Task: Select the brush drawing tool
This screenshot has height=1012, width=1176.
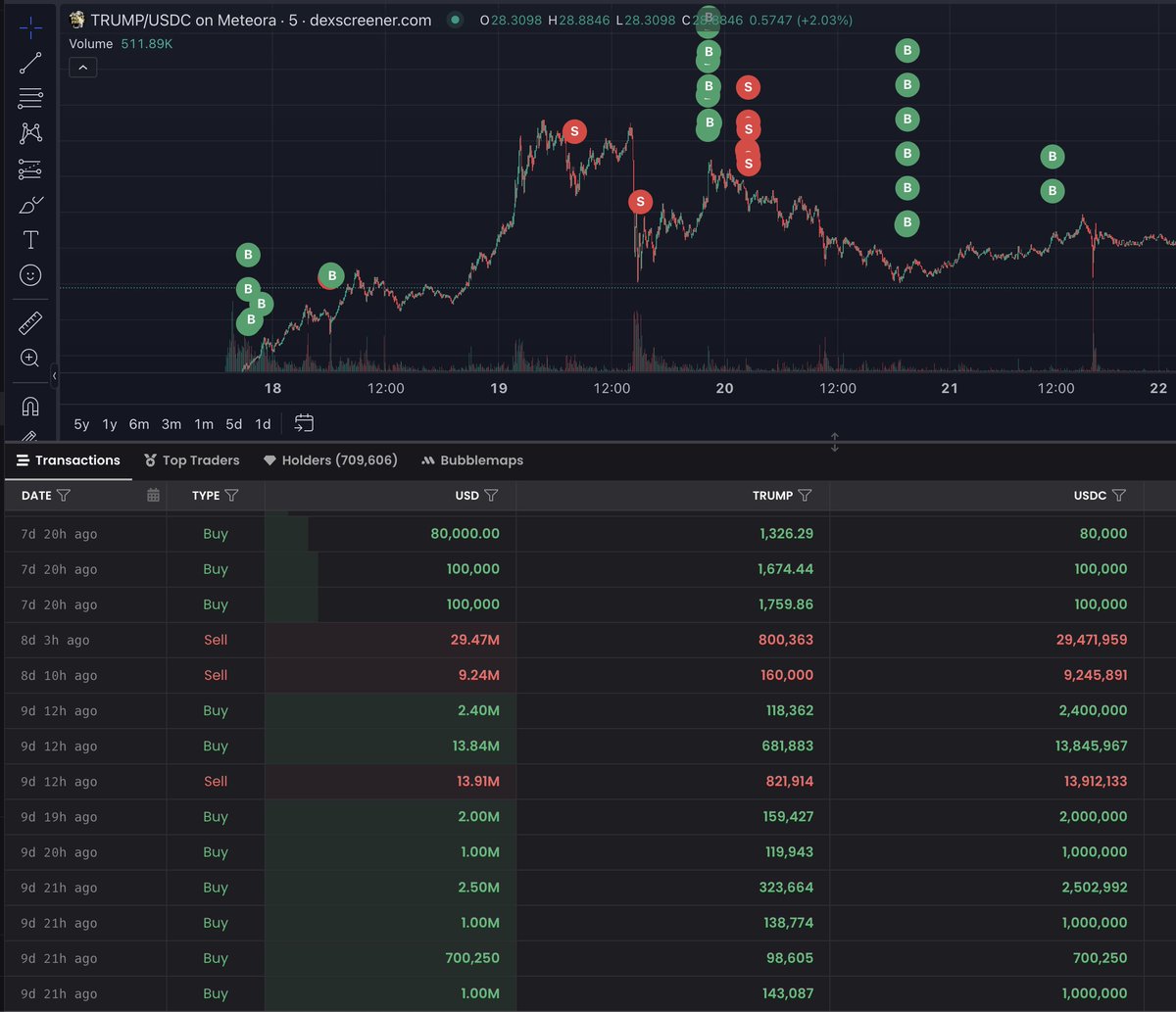Action: (30, 205)
